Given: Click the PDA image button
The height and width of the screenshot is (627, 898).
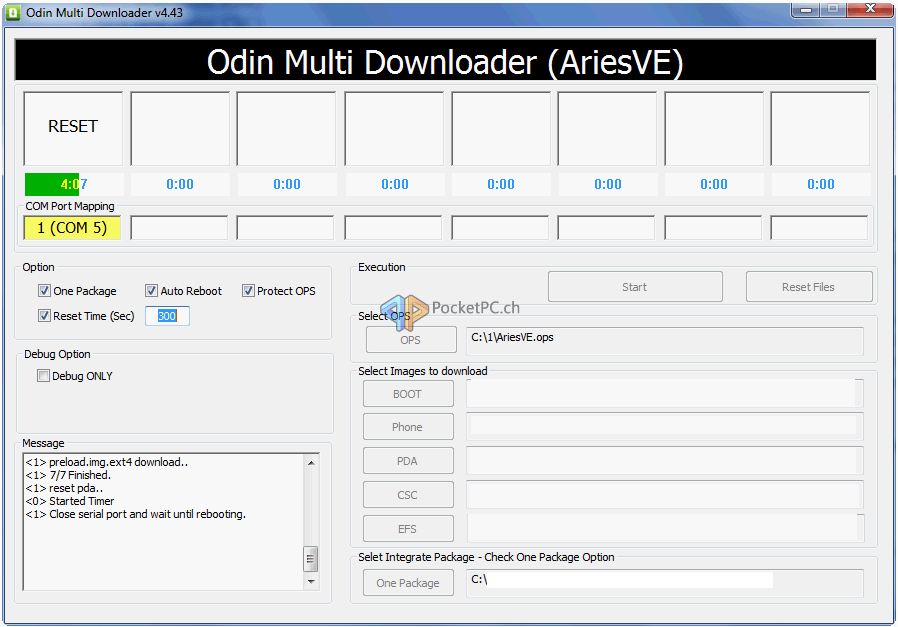Looking at the screenshot, I should pos(408,461).
